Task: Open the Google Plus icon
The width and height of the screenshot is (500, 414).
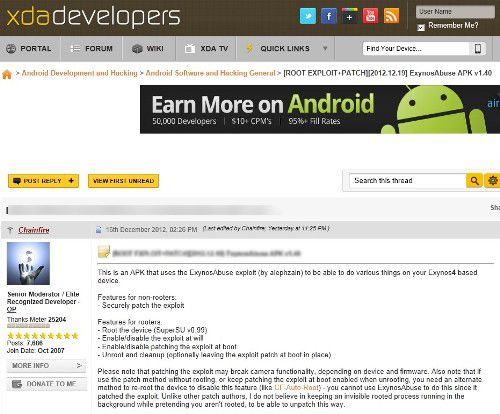Action: 349,16
